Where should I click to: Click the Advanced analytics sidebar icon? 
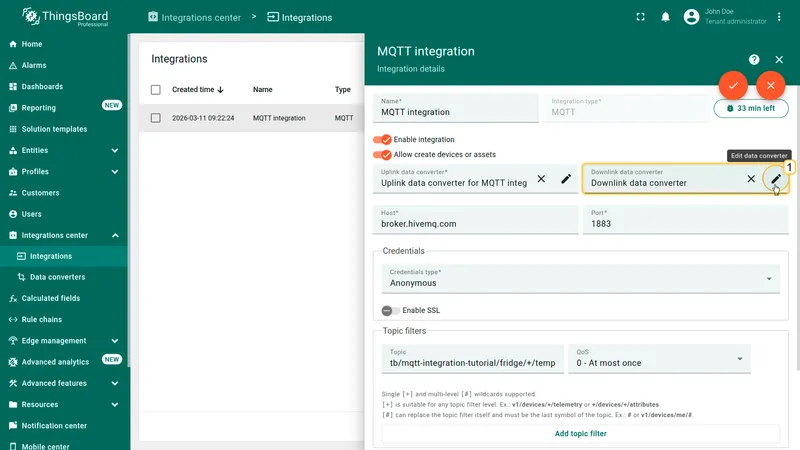coord(13,362)
